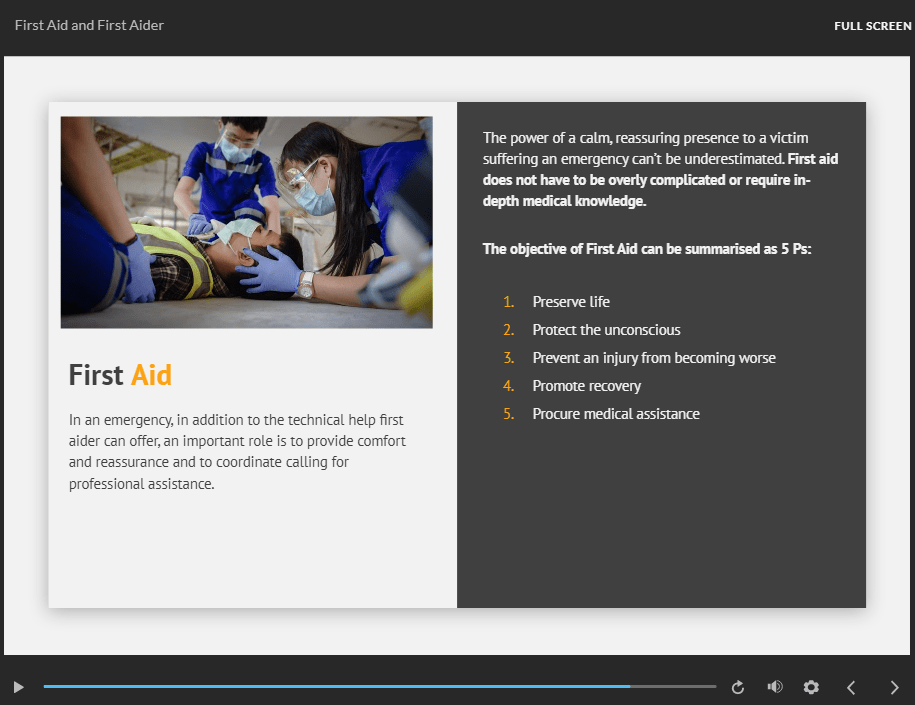915x705 pixels.
Task: Click the 'First Aid' heading text
Action: click(120, 375)
